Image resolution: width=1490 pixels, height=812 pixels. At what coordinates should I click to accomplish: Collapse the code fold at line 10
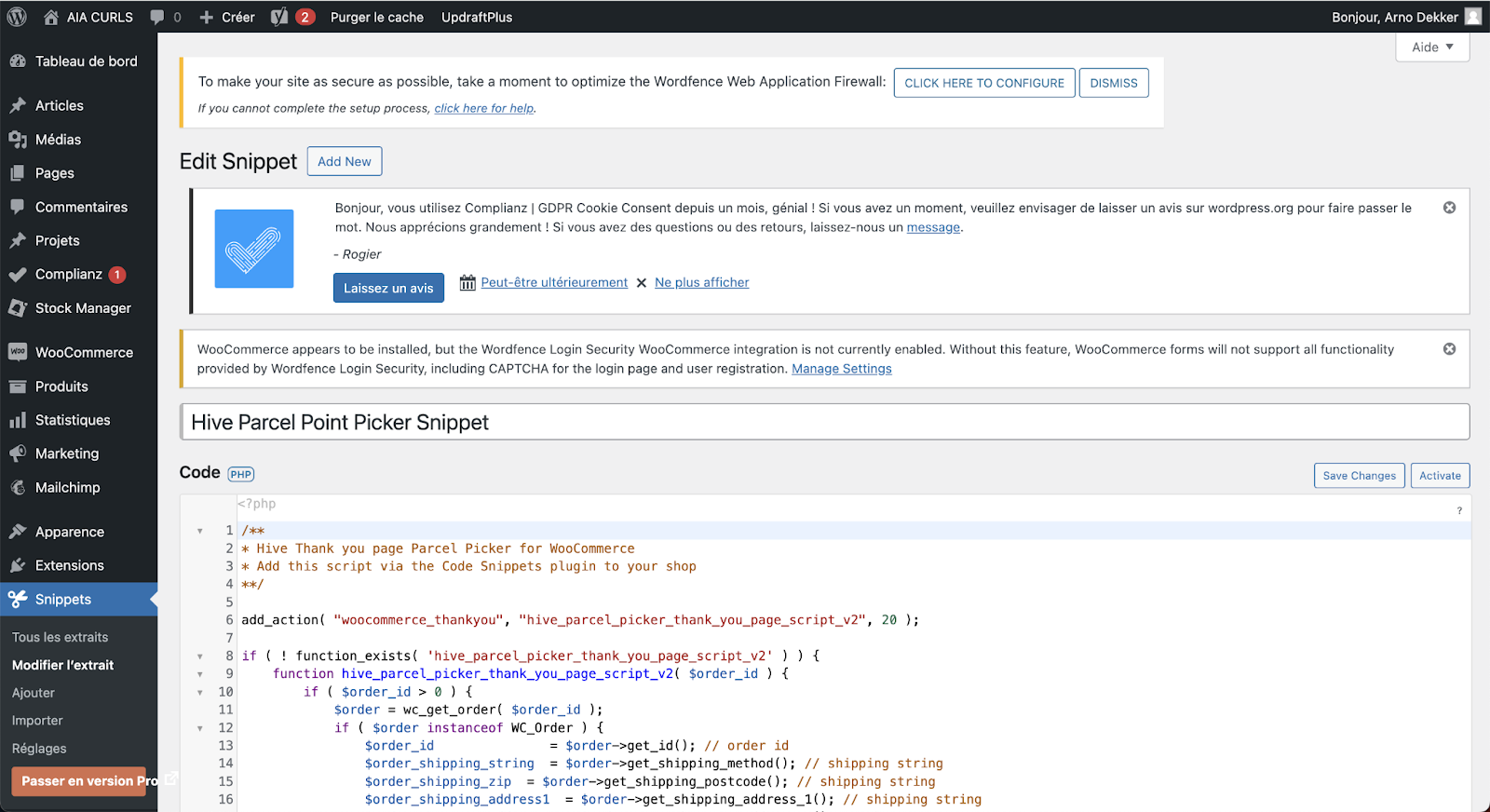[x=200, y=692]
